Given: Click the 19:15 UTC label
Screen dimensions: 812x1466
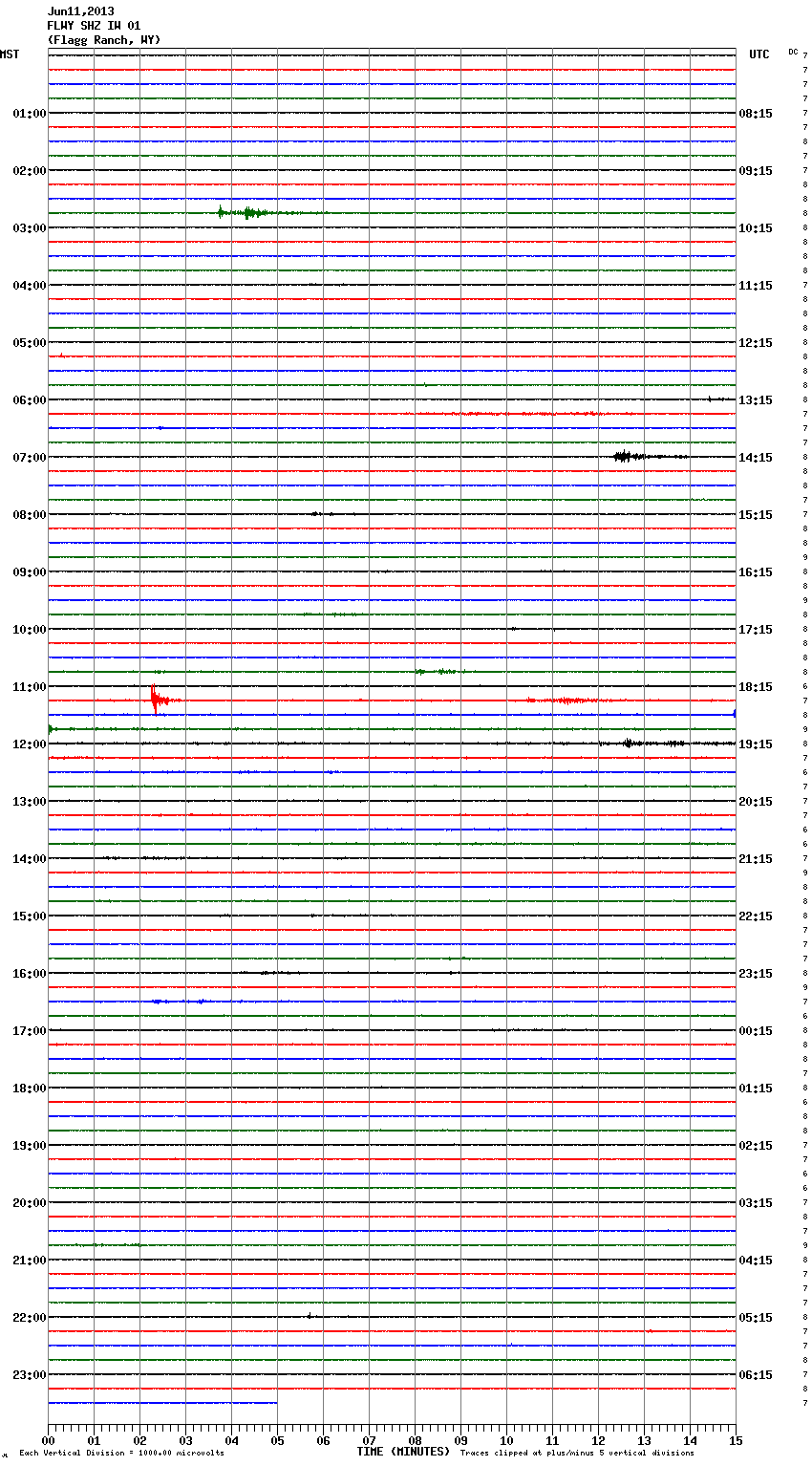Looking at the screenshot, I should pyautogui.click(x=756, y=744).
